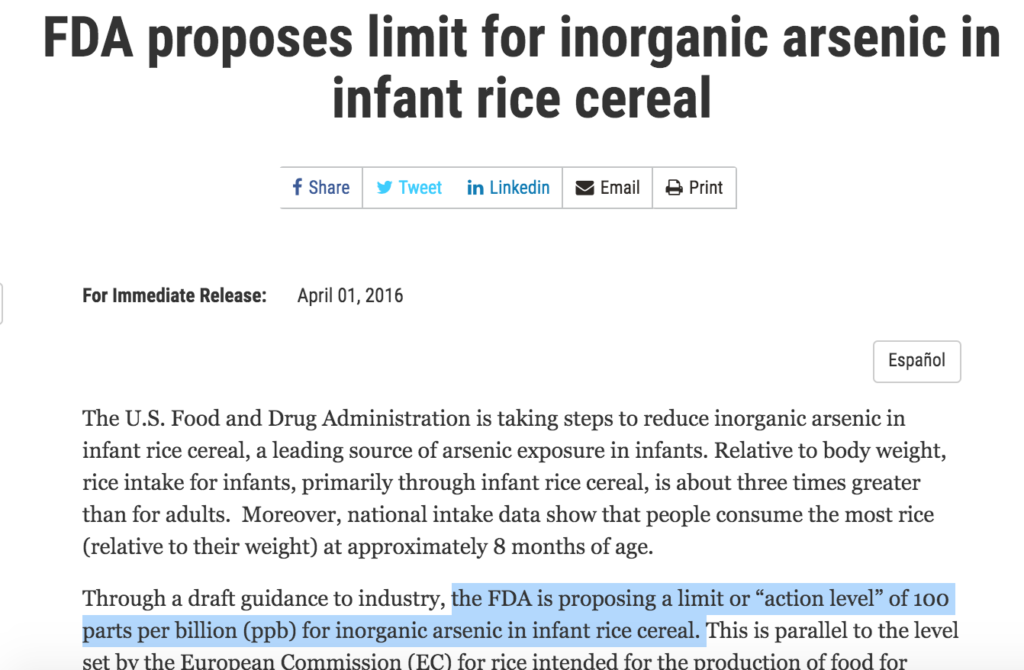Viewport: 1024px width, 670px height.
Task: Click the LinkedIn "in" logo icon
Action: point(475,188)
